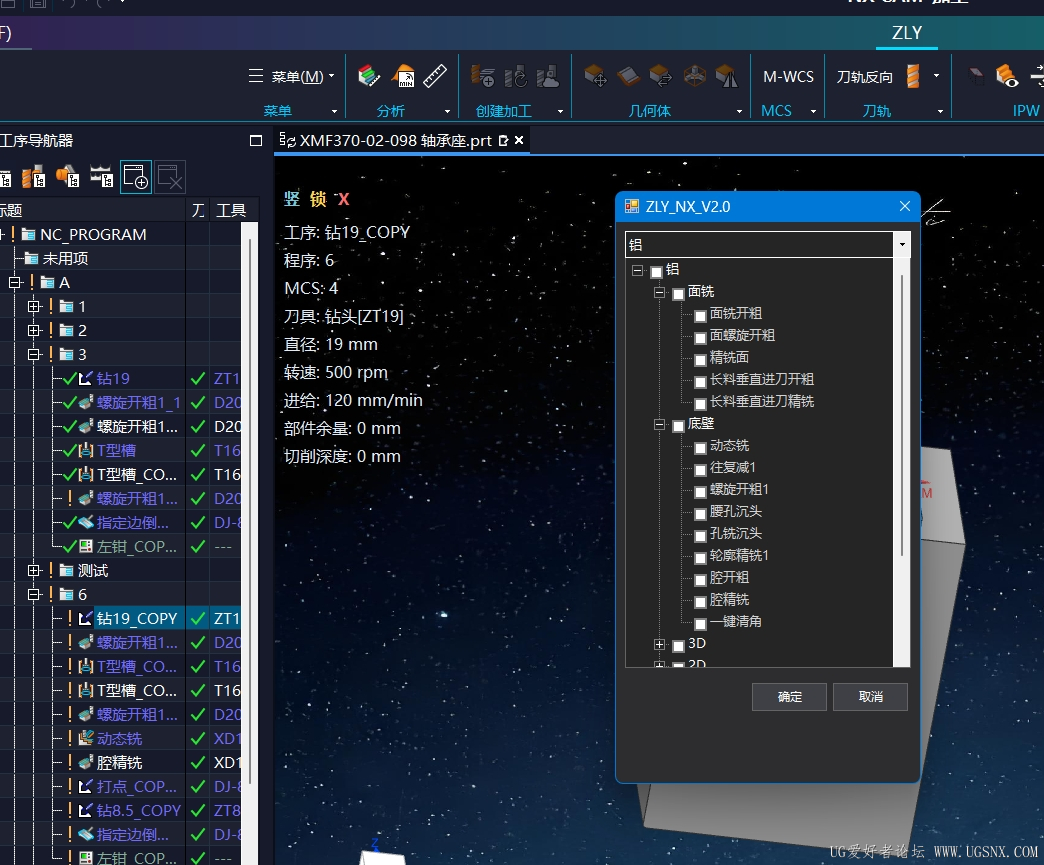Click the move geometry block icon
This screenshot has width=1044, height=865.
595,77
